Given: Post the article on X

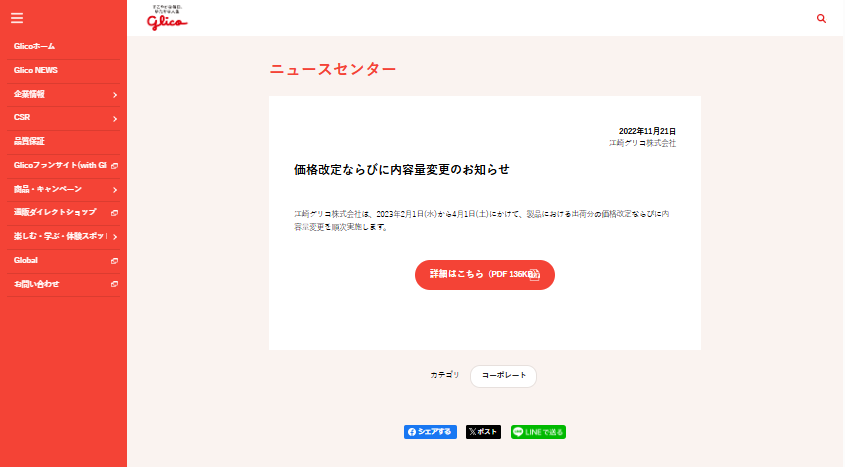Looking at the screenshot, I should pos(483,432).
